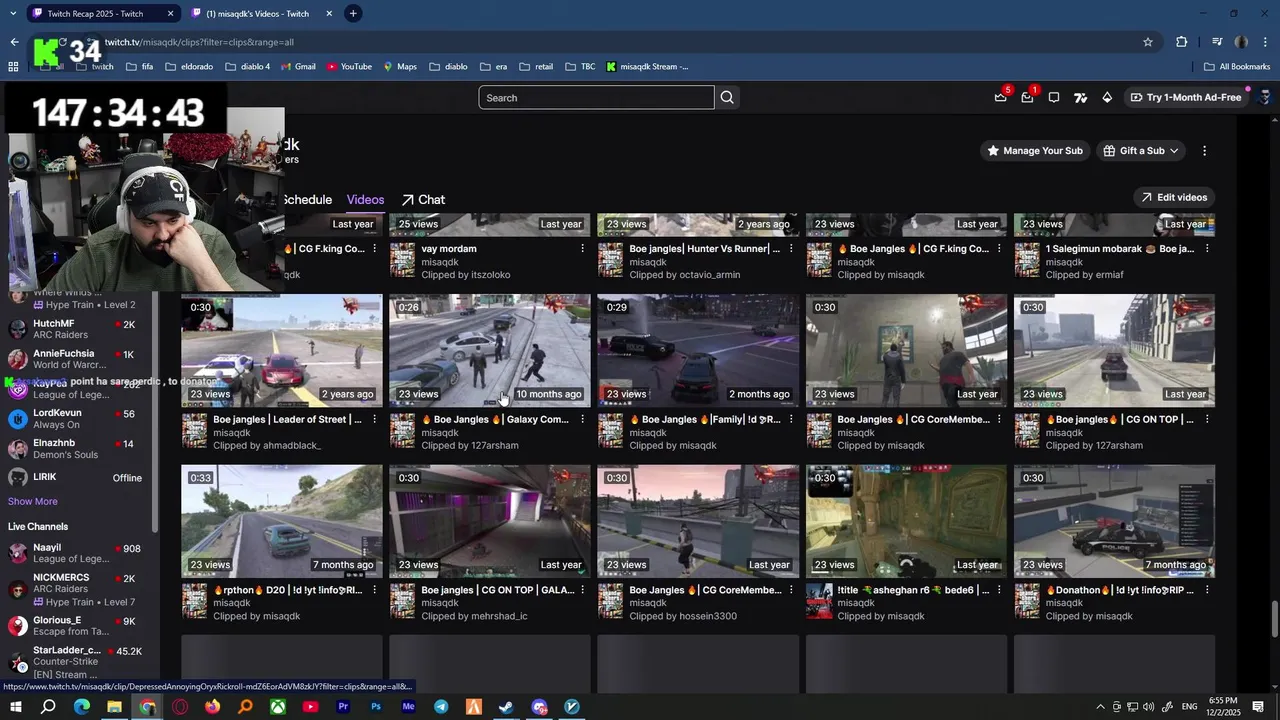Open the whispers chat bubble icon
The image size is (1280, 720).
(x=1054, y=97)
